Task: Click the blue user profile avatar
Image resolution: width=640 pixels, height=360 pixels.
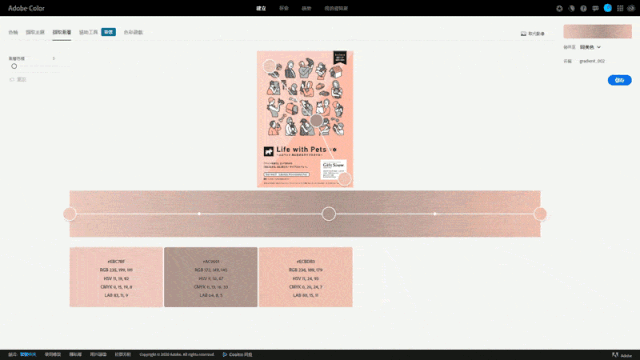Action: pos(608,8)
